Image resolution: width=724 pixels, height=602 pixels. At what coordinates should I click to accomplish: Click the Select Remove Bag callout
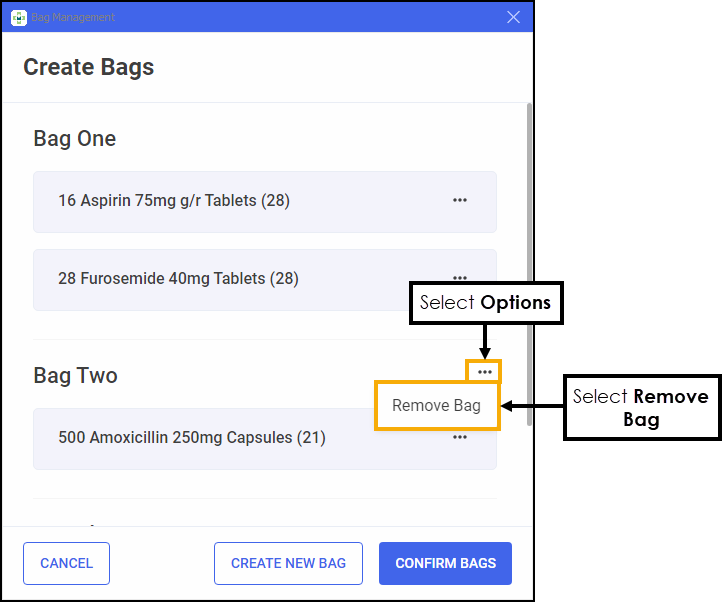coord(641,408)
